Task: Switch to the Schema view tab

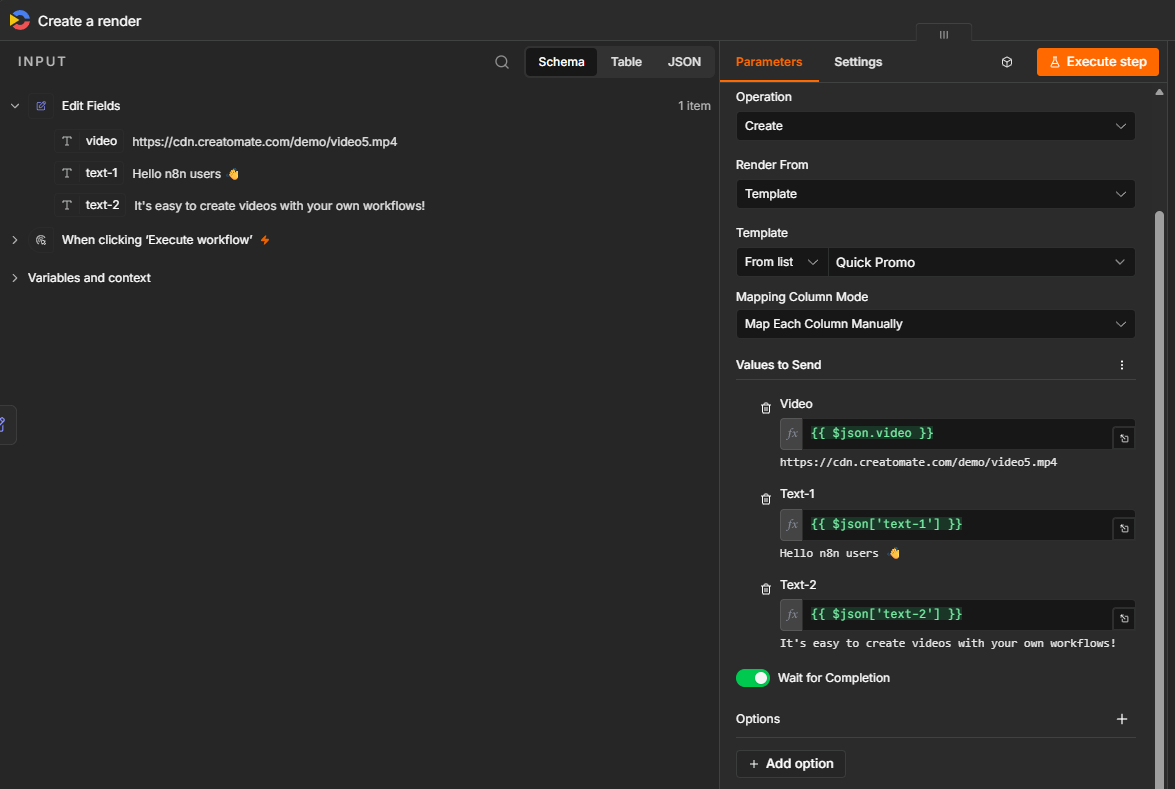Action: [x=561, y=62]
